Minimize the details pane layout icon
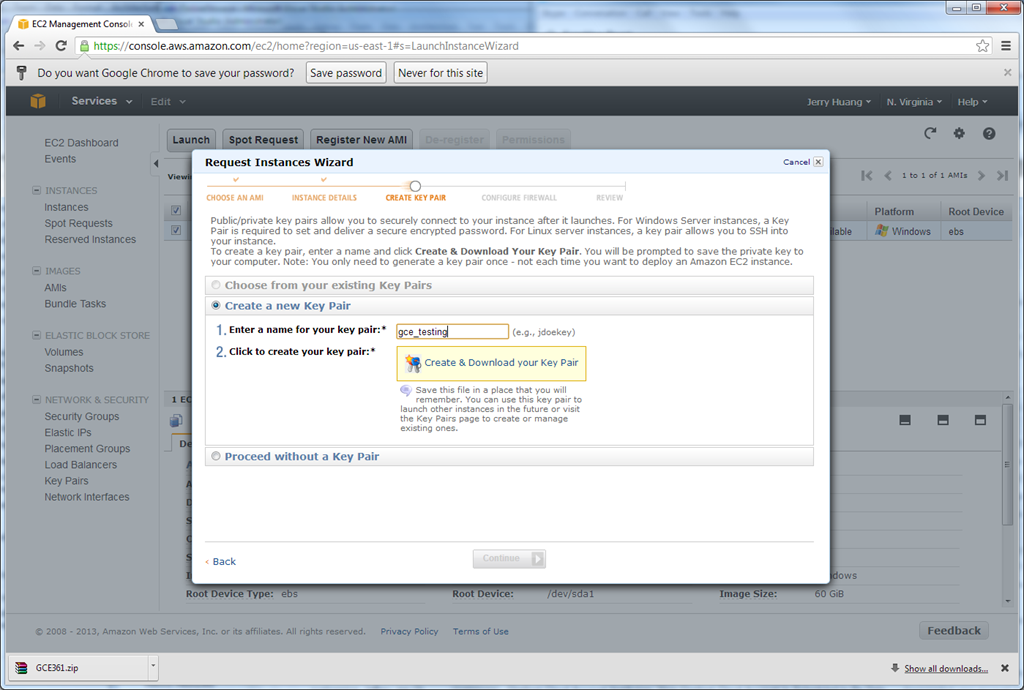Viewport: 1024px width, 690px height. point(904,420)
